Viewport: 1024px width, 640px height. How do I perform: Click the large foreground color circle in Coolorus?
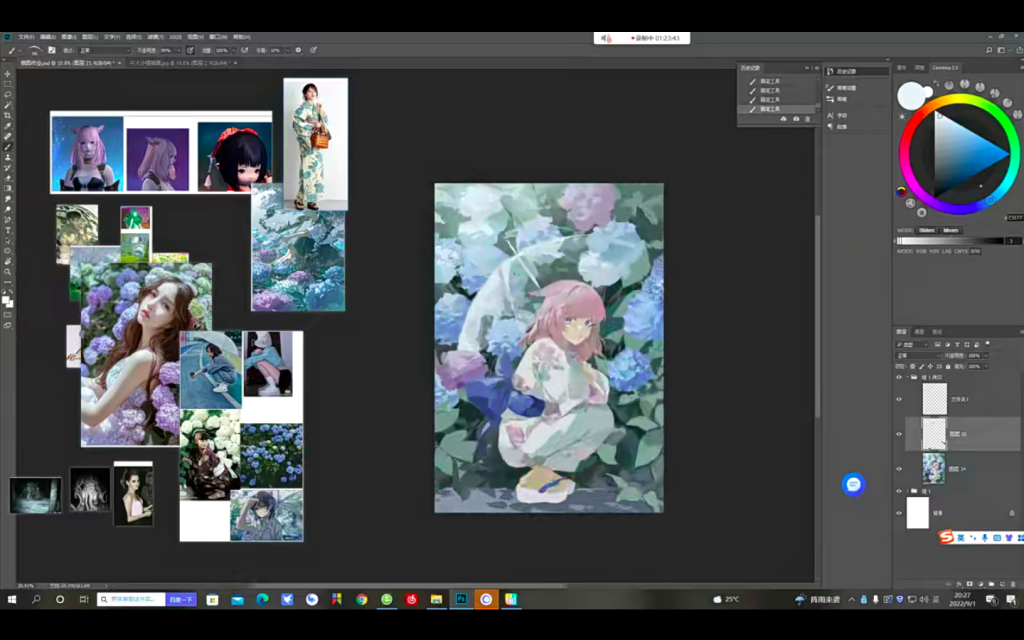pyautogui.click(x=911, y=96)
